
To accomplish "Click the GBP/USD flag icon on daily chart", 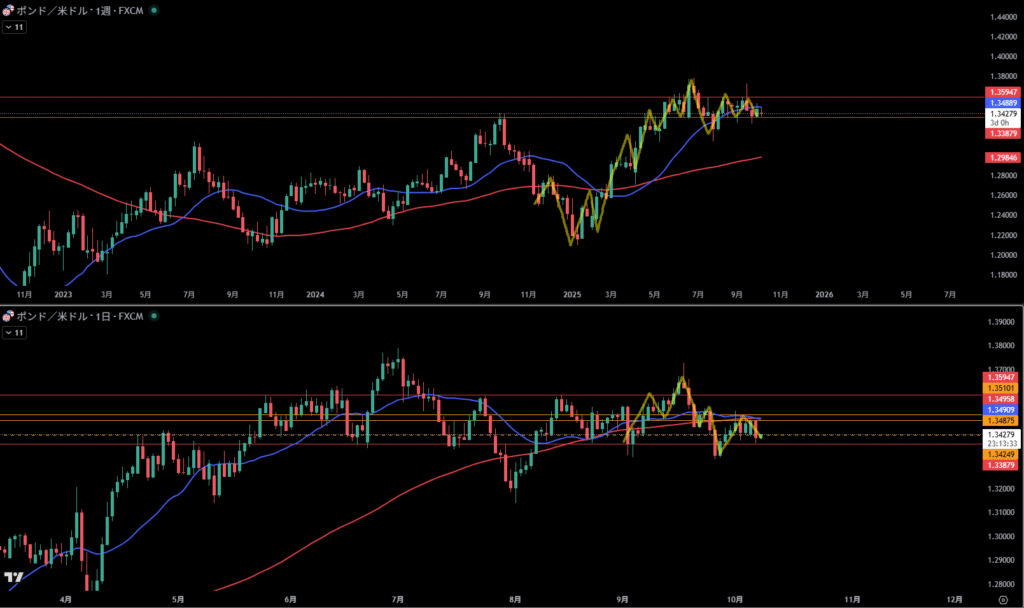I will pos(7,316).
